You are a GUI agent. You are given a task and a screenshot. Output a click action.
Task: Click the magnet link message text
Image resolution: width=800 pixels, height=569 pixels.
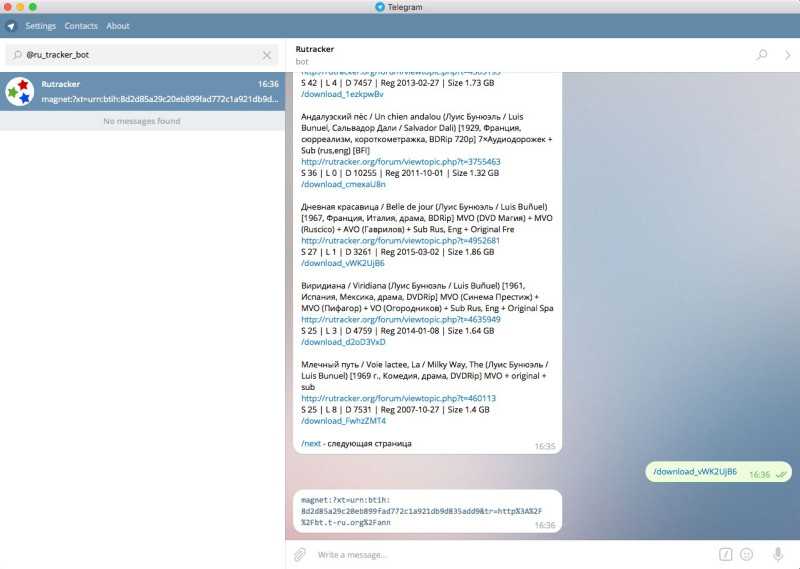(x=421, y=511)
